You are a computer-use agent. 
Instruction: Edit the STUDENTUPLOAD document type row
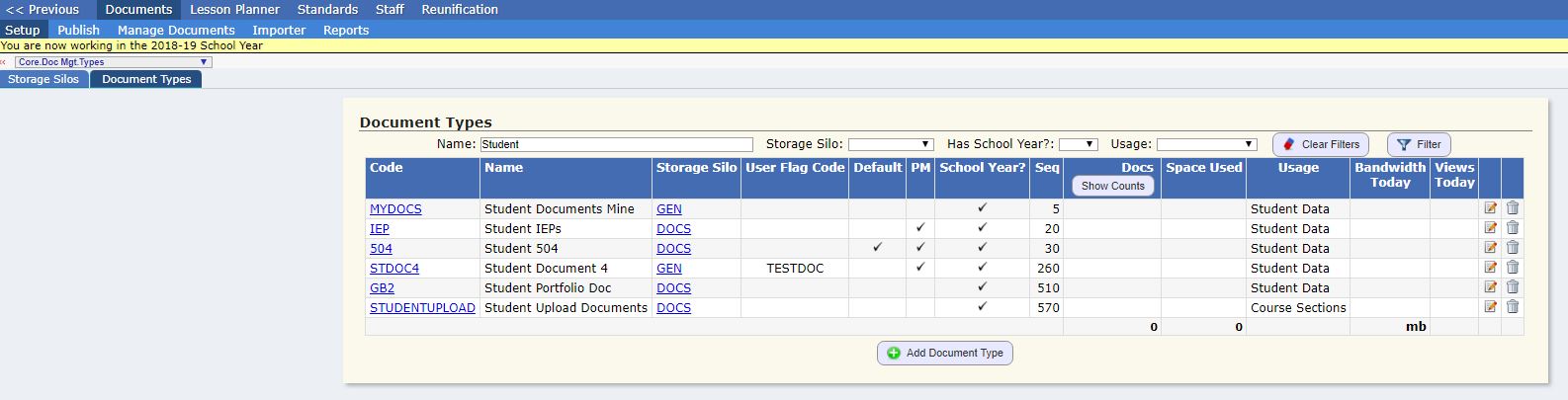click(x=1490, y=307)
